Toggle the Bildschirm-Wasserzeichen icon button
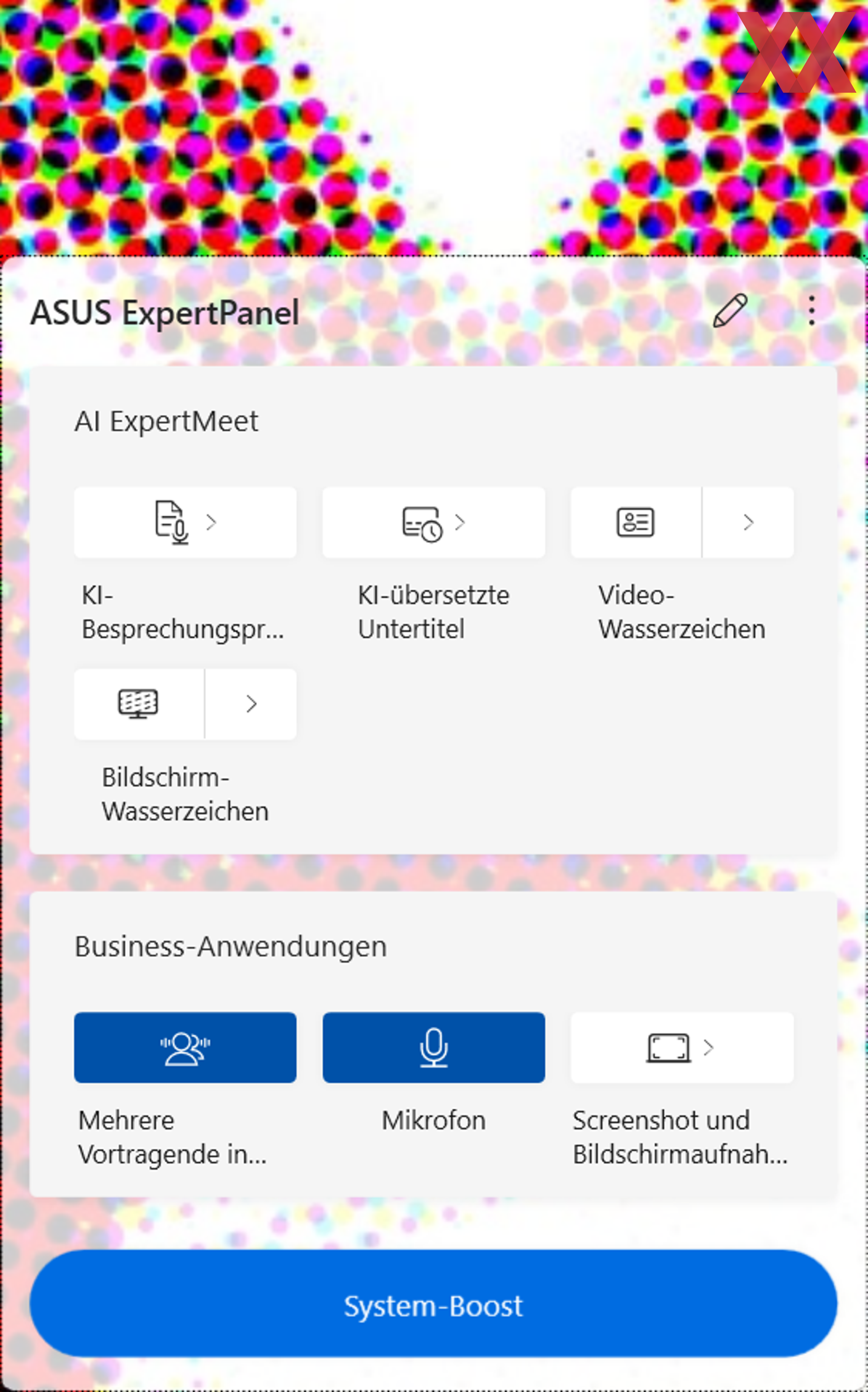 [x=138, y=704]
